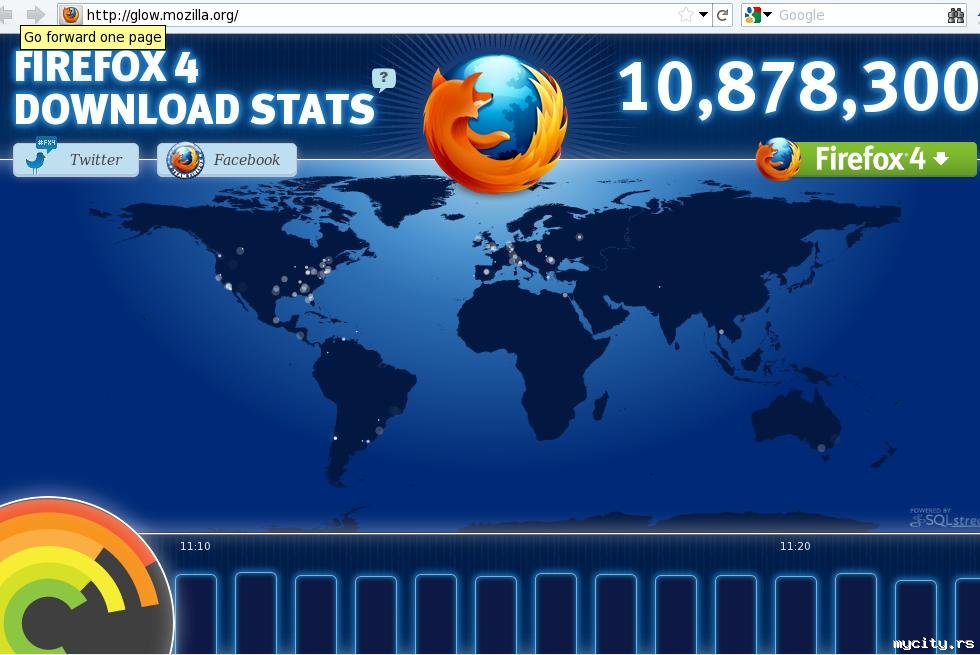Go forward one page with arrow button

tap(35, 14)
